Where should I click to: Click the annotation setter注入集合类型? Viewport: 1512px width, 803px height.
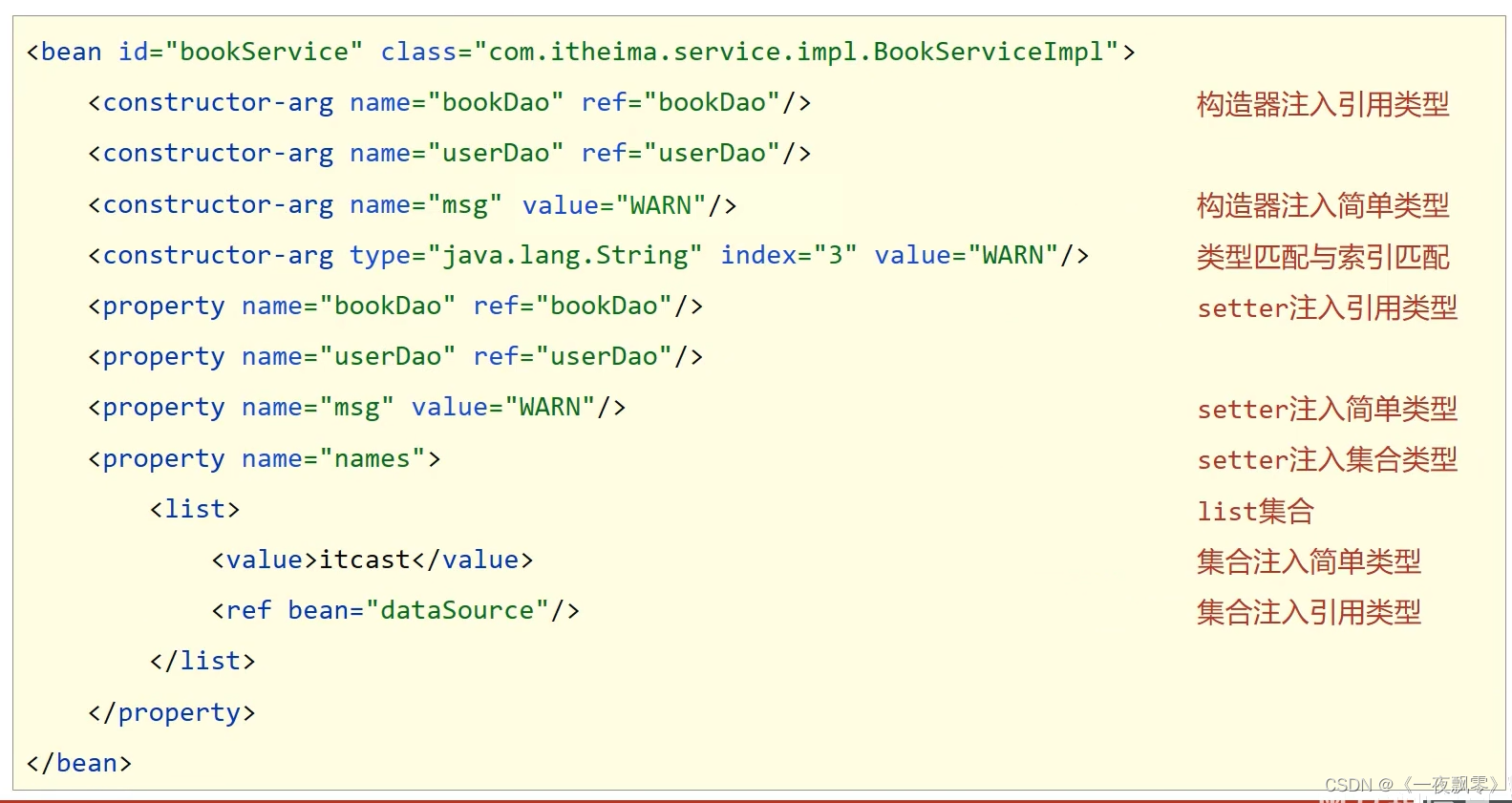pyautogui.click(x=1328, y=459)
